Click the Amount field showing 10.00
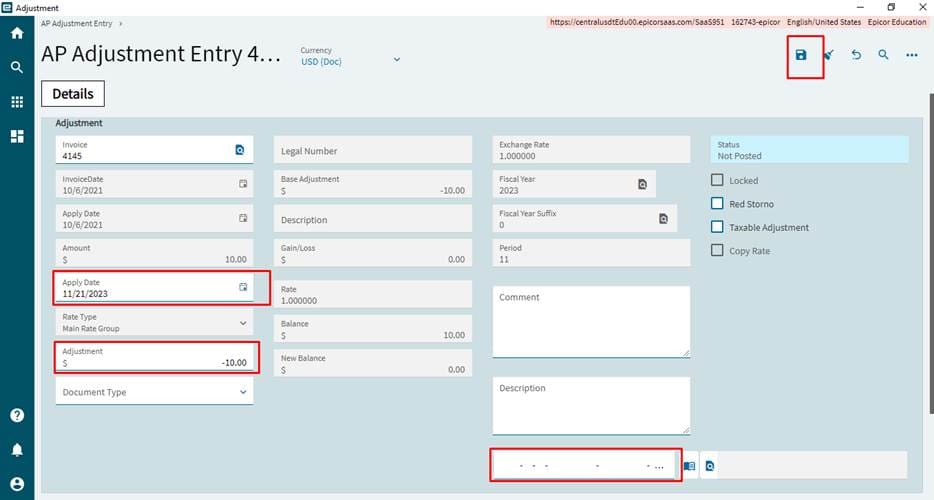 coord(154,253)
